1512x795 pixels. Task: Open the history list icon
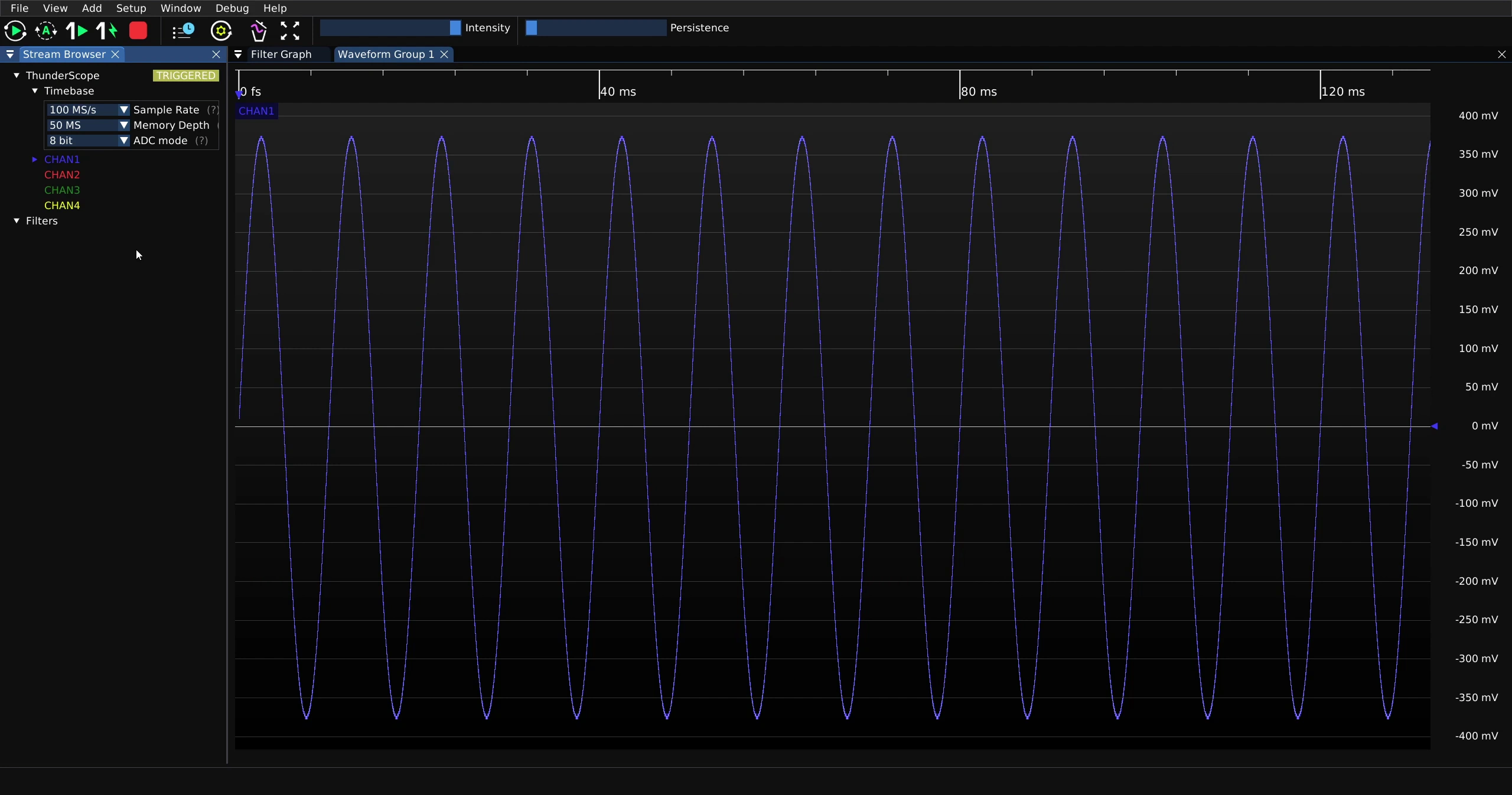click(x=183, y=31)
